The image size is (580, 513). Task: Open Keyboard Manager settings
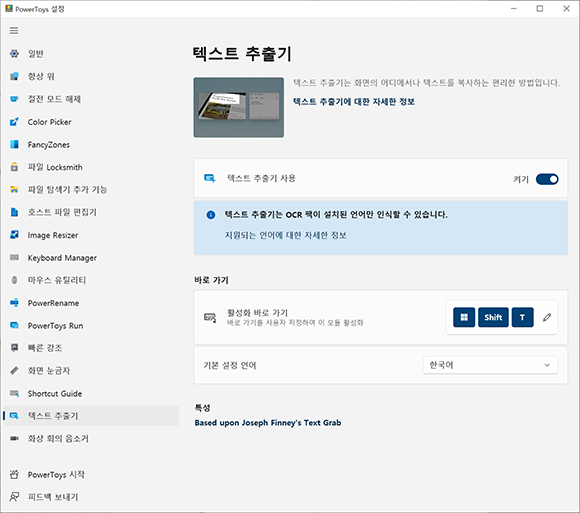pyautogui.click(x=91, y=257)
